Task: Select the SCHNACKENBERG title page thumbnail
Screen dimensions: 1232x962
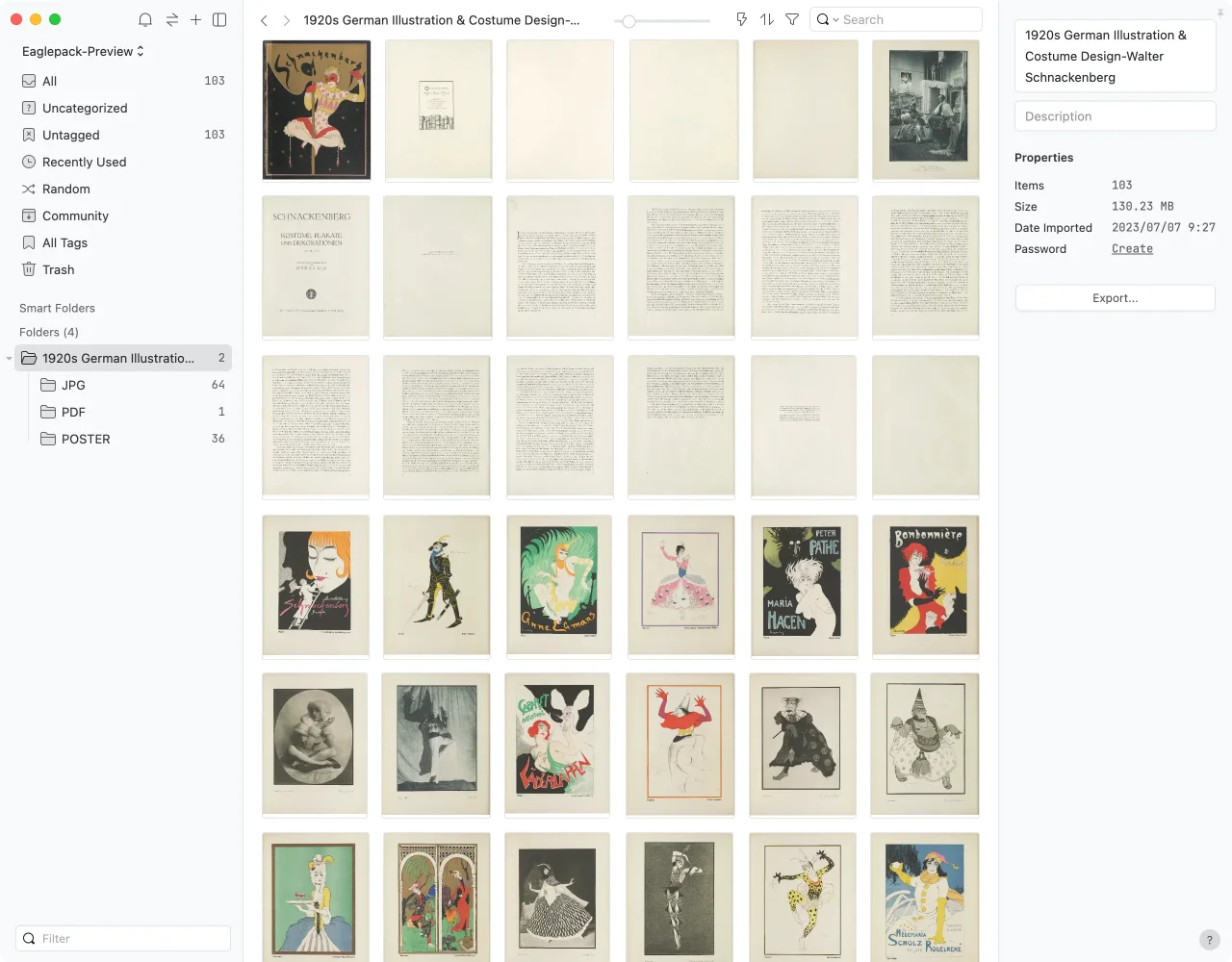Action: click(316, 267)
